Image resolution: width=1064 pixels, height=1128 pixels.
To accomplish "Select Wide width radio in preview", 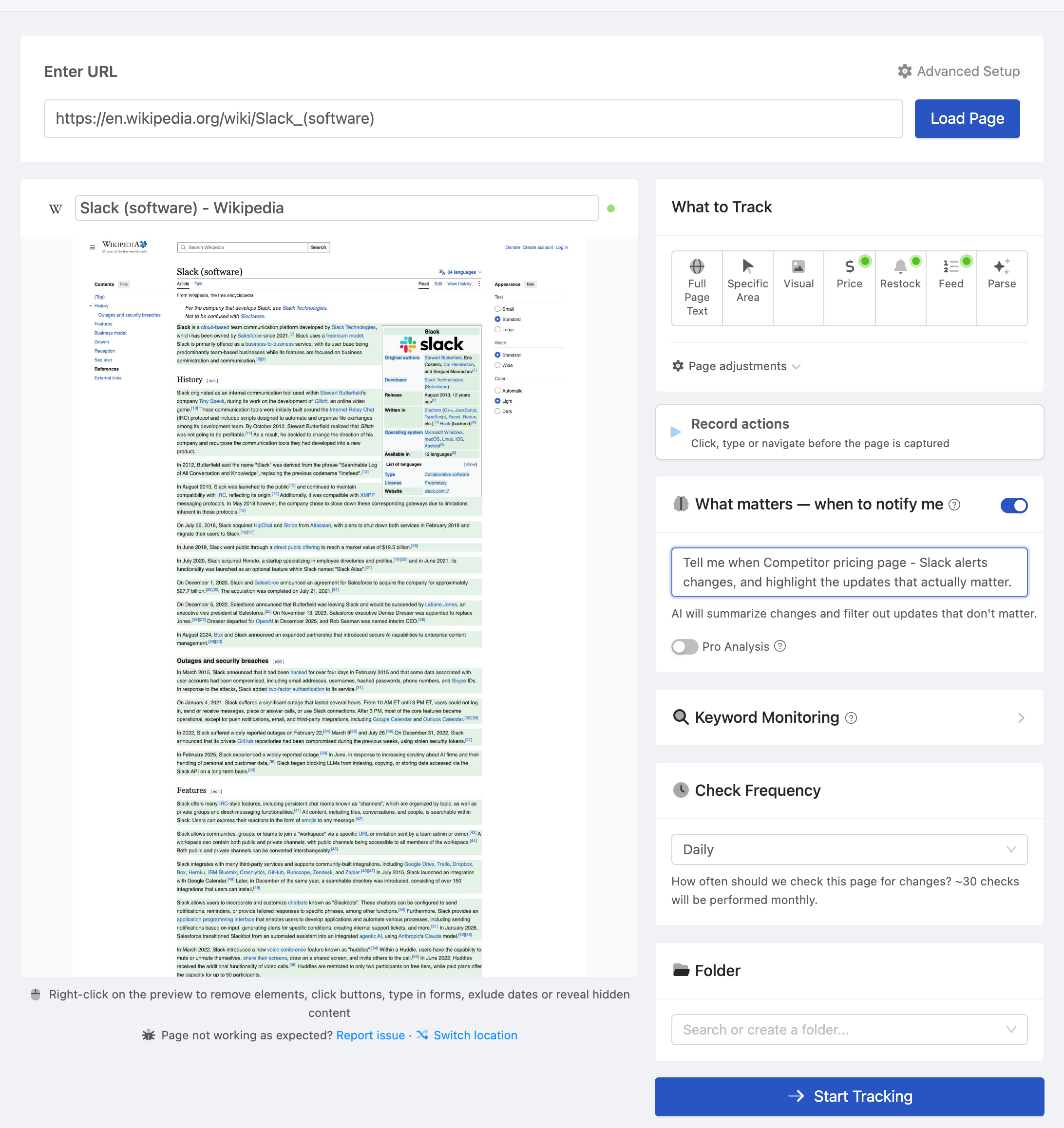I will 498,365.
